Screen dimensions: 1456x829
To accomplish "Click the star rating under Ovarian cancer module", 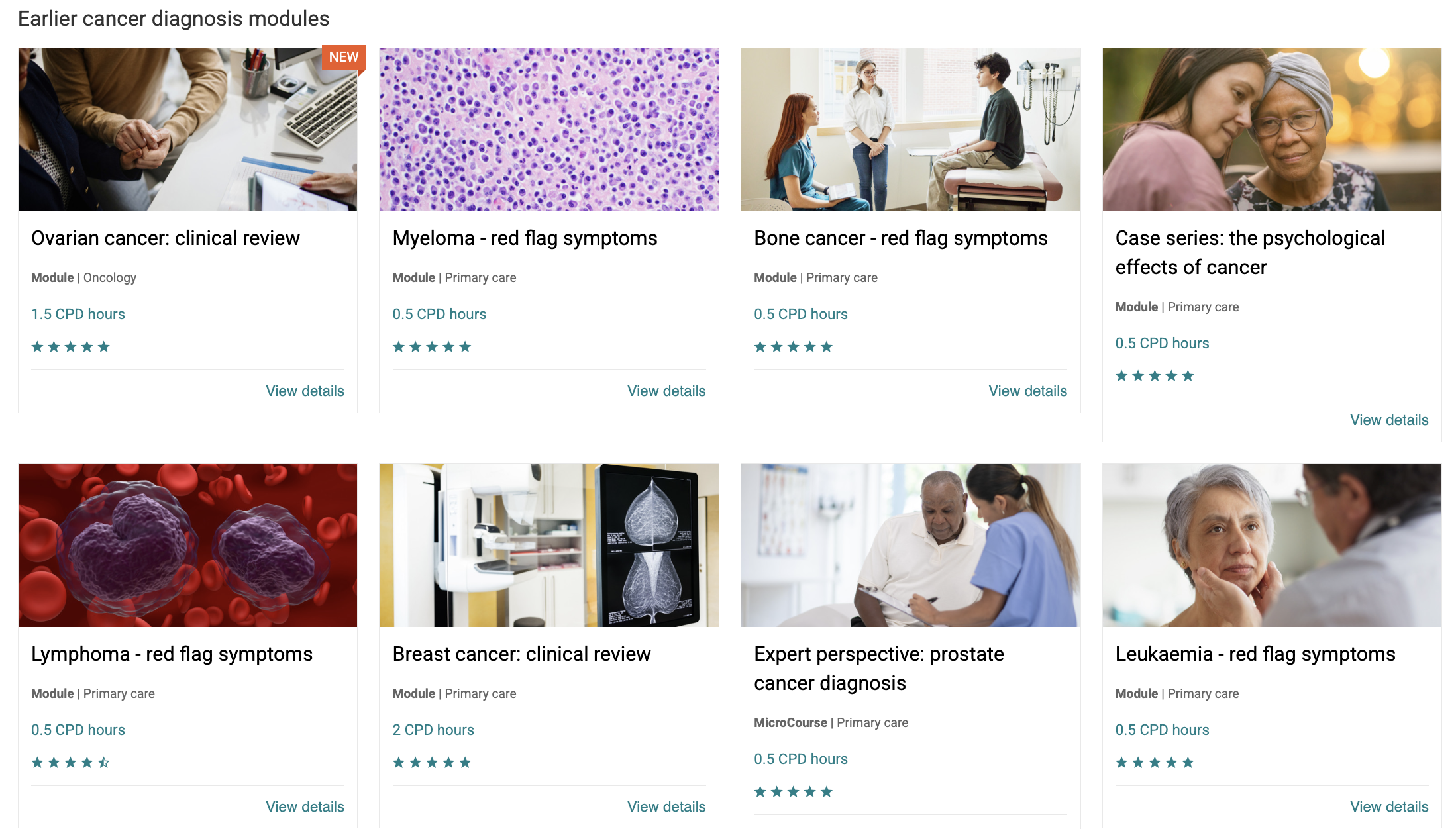I will (x=70, y=347).
